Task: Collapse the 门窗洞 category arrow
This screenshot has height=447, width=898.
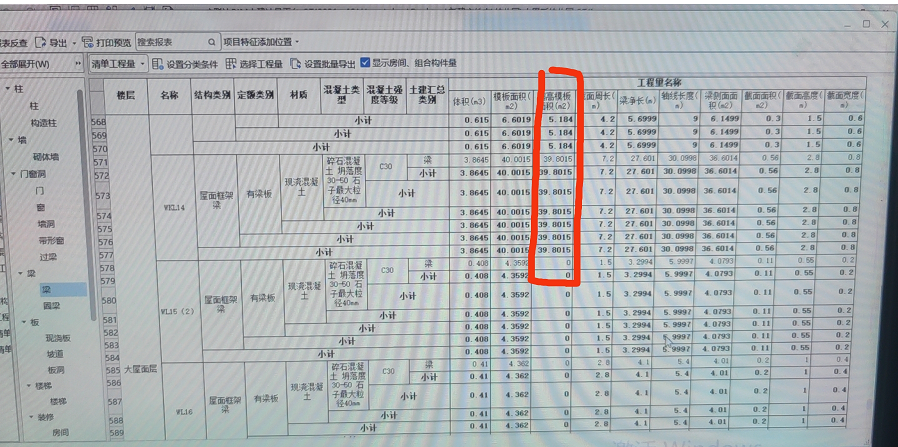Action: pyautogui.click(x=14, y=173)
